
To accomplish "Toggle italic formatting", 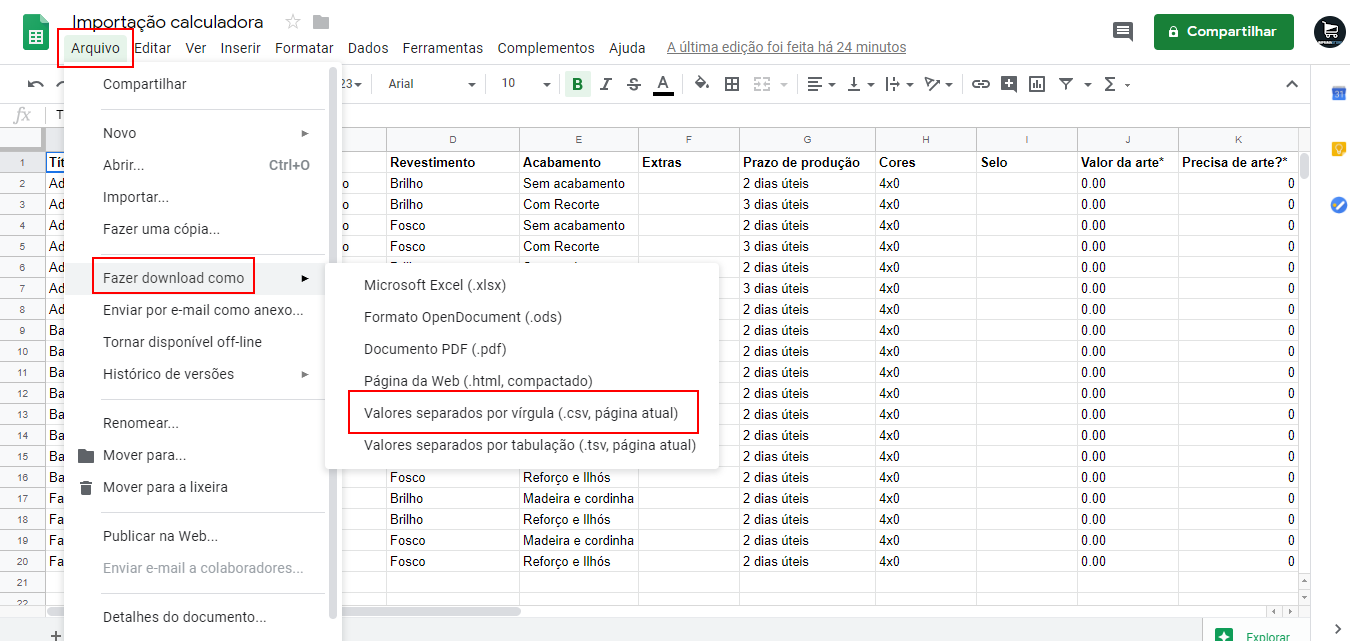I will 605,84.
